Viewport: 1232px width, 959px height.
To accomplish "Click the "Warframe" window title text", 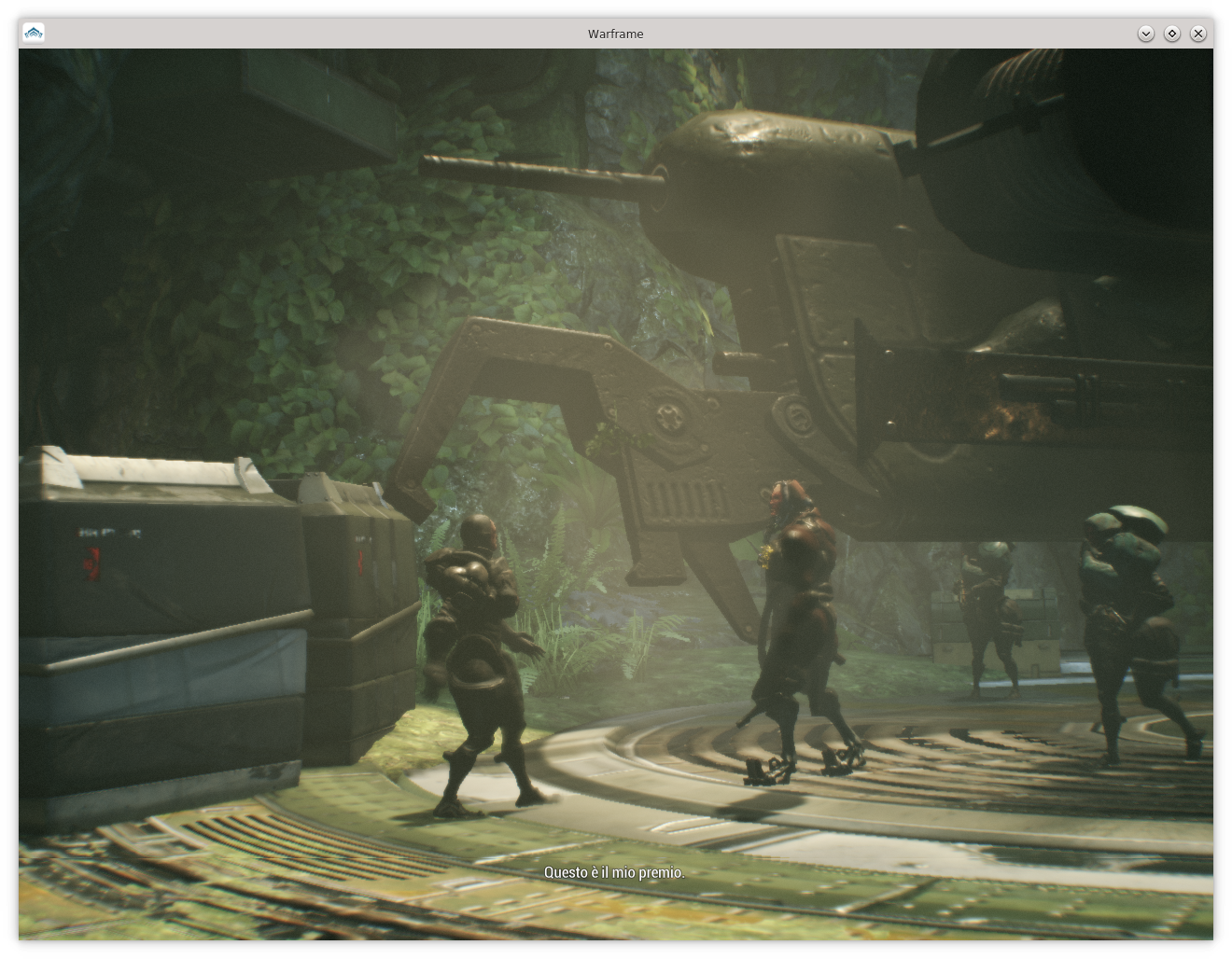I will (x=616, y=34).
